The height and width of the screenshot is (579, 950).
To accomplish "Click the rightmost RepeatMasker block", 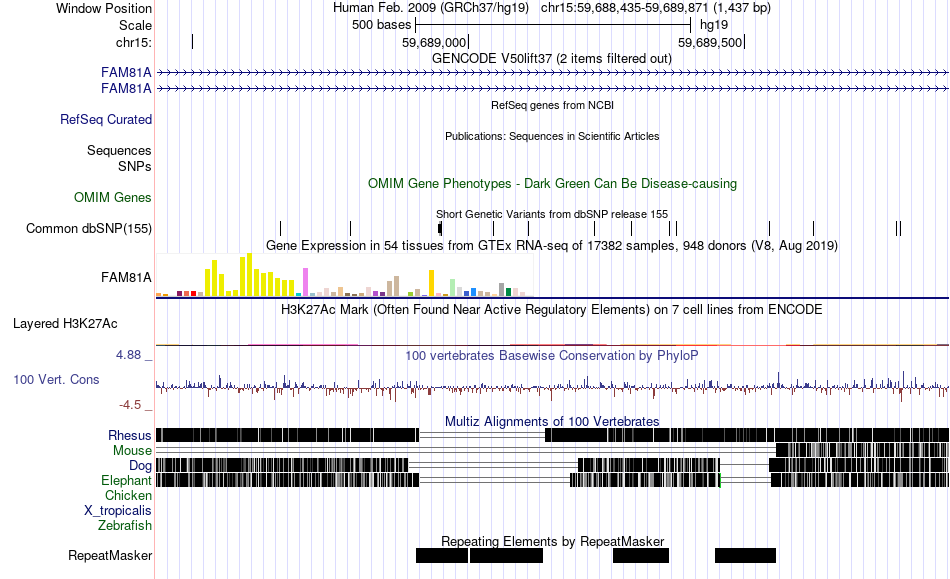I will click(x=745, y=555).
